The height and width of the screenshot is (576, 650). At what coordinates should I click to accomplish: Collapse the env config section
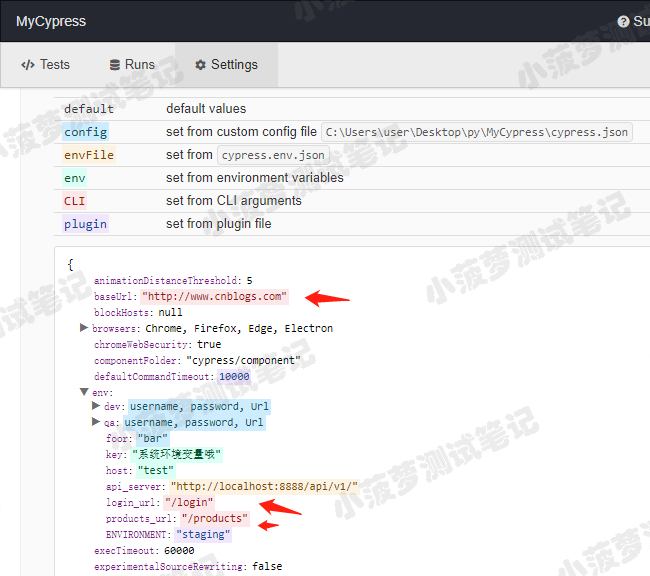(x=84, y=392)
